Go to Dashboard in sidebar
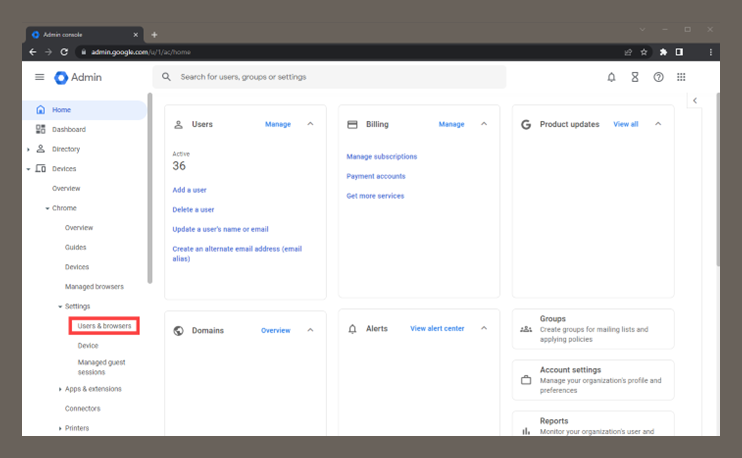The image size is (742, 458). pos(68,129)
